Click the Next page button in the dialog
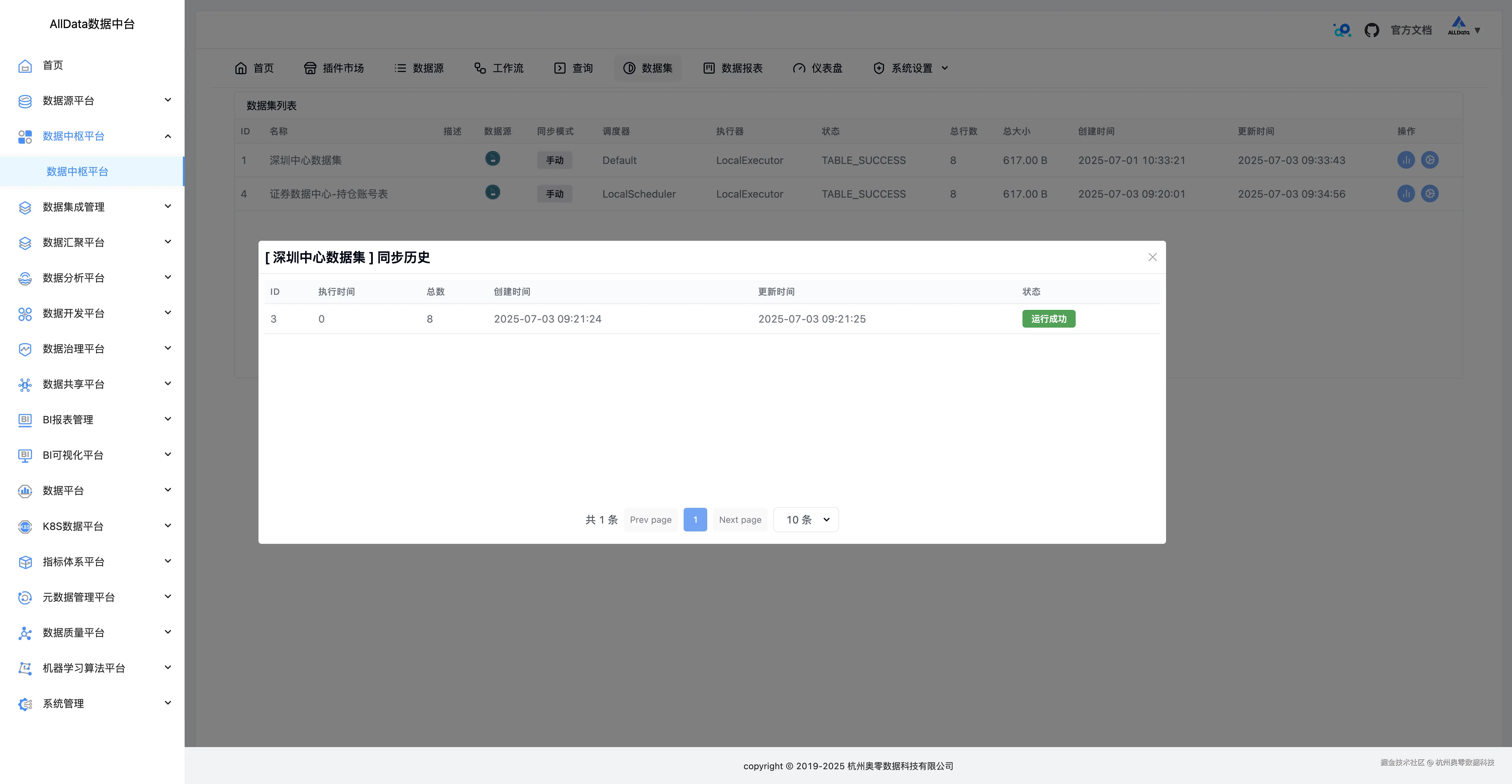Screen dimensions: 1512x784 739,519
